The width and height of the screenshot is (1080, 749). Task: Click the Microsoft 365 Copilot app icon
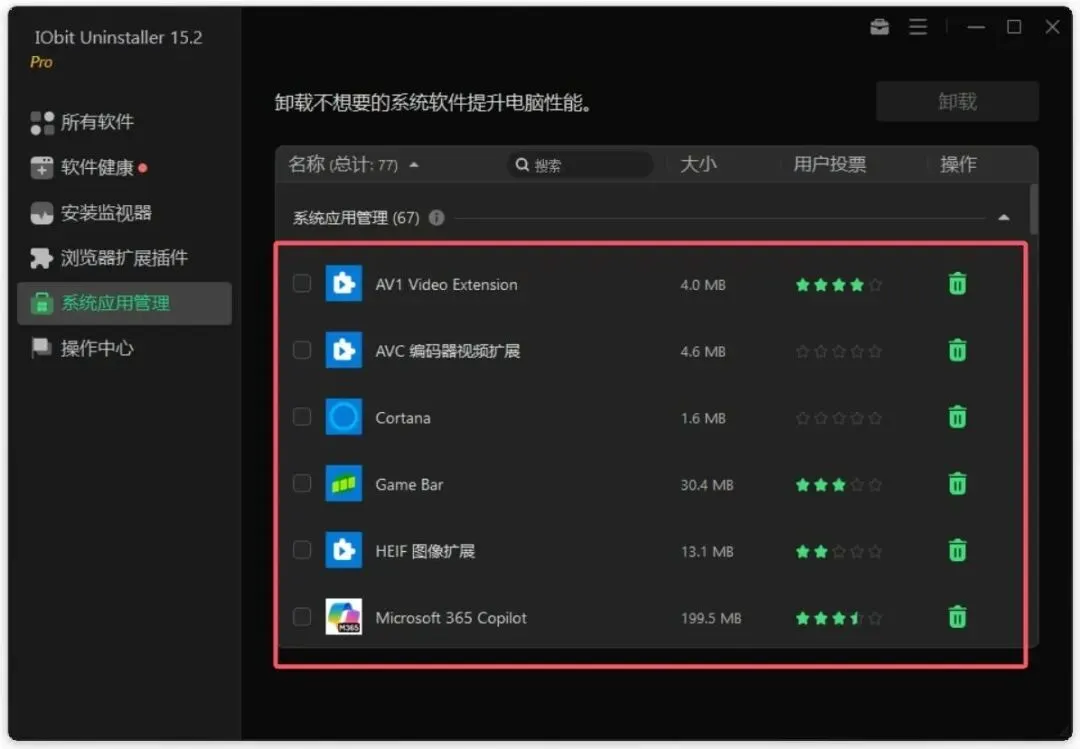344,617
